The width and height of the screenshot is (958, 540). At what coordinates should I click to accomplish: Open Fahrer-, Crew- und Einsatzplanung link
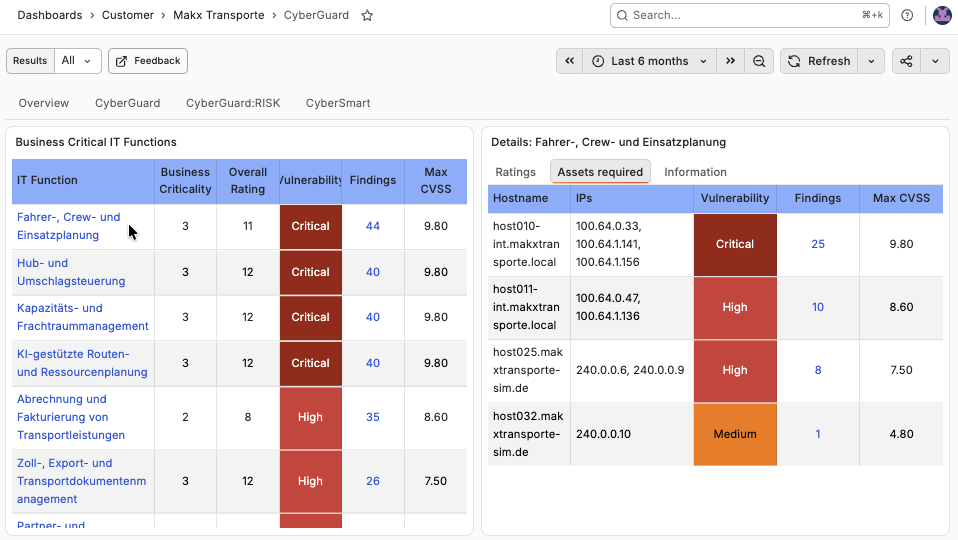(68, 226)
